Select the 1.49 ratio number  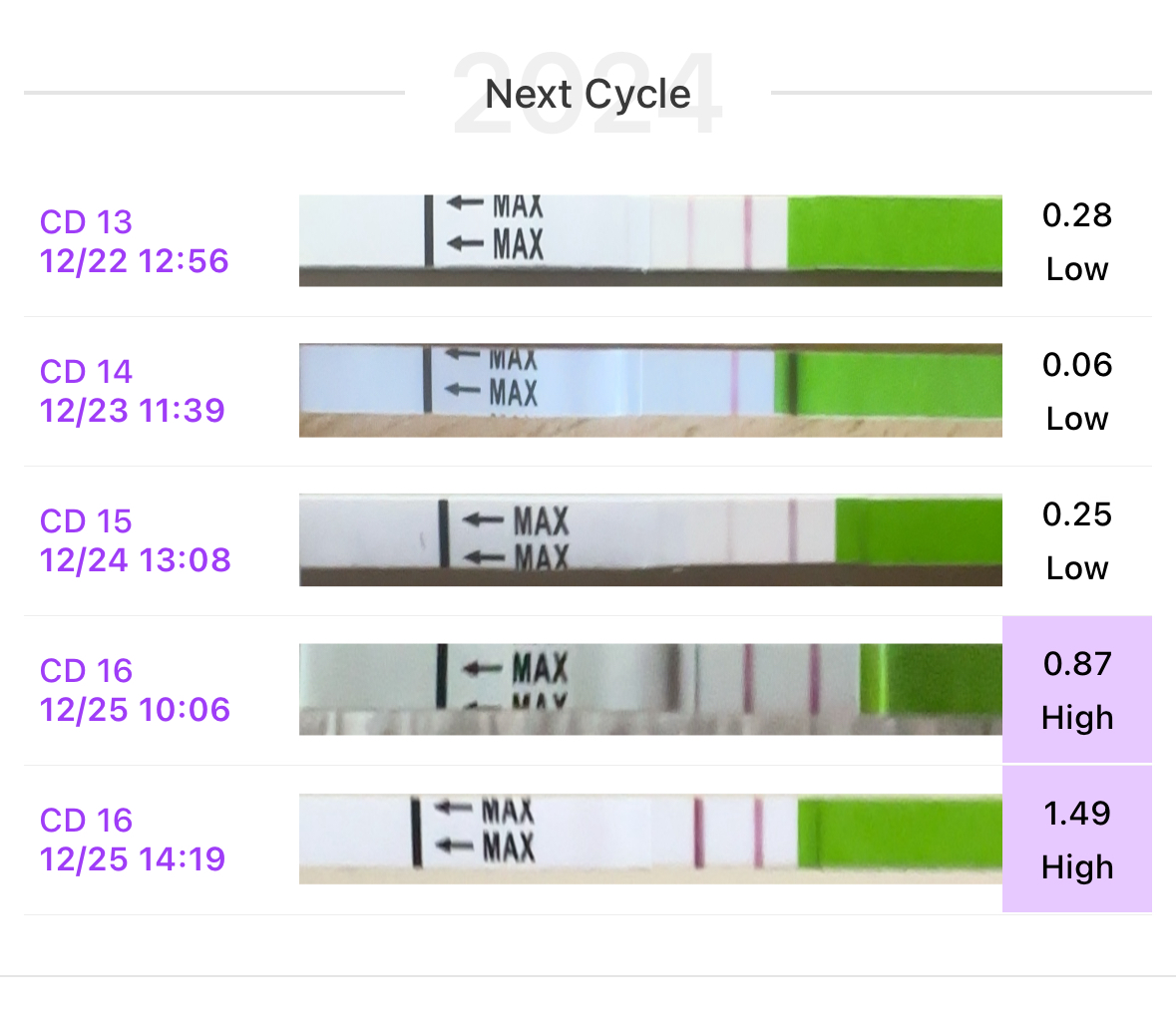click(1076, 814)
